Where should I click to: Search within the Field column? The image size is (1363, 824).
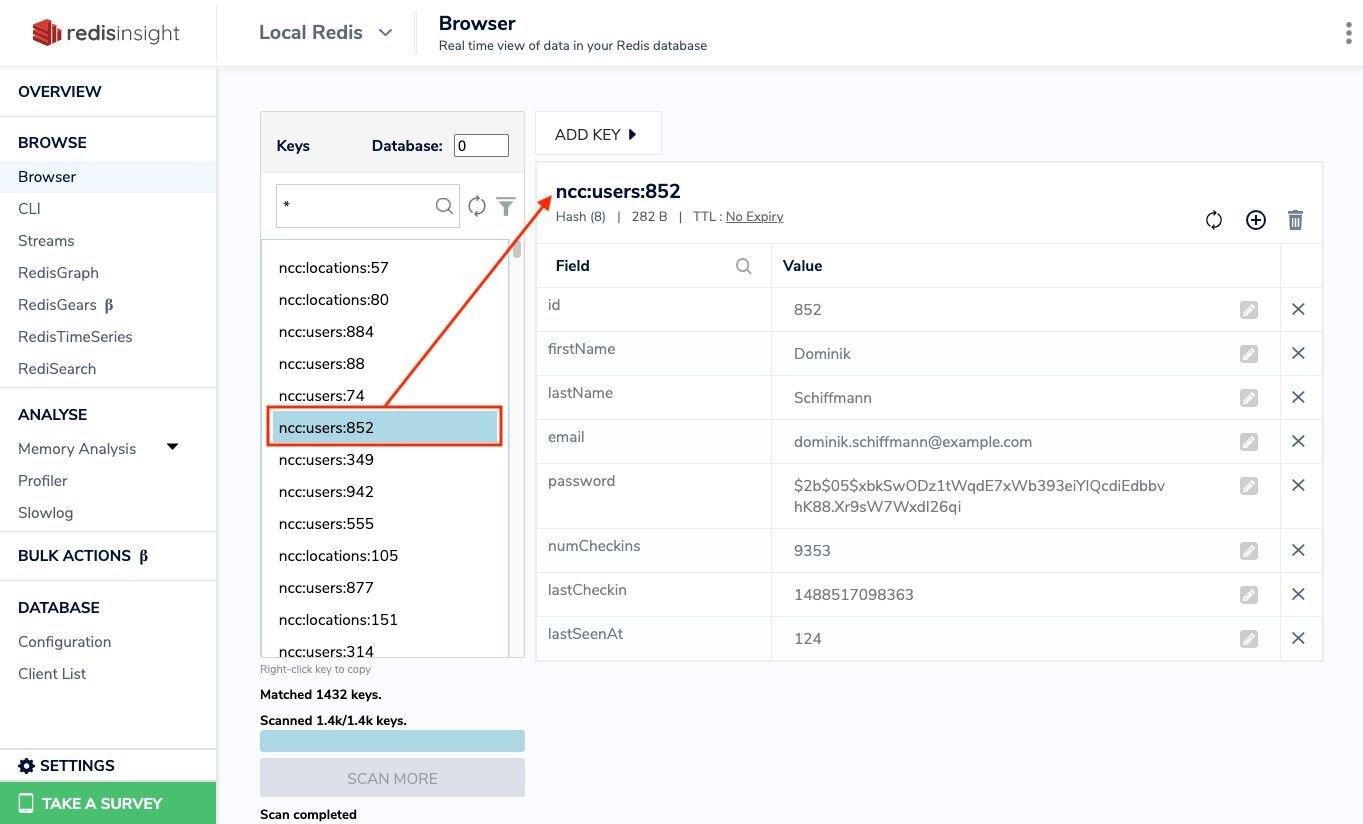(x=743, y=266)
